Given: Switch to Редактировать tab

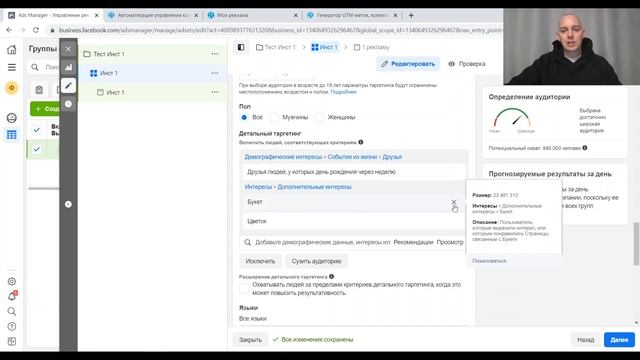Looking at the screenshot, I should [x=408, y=64].
